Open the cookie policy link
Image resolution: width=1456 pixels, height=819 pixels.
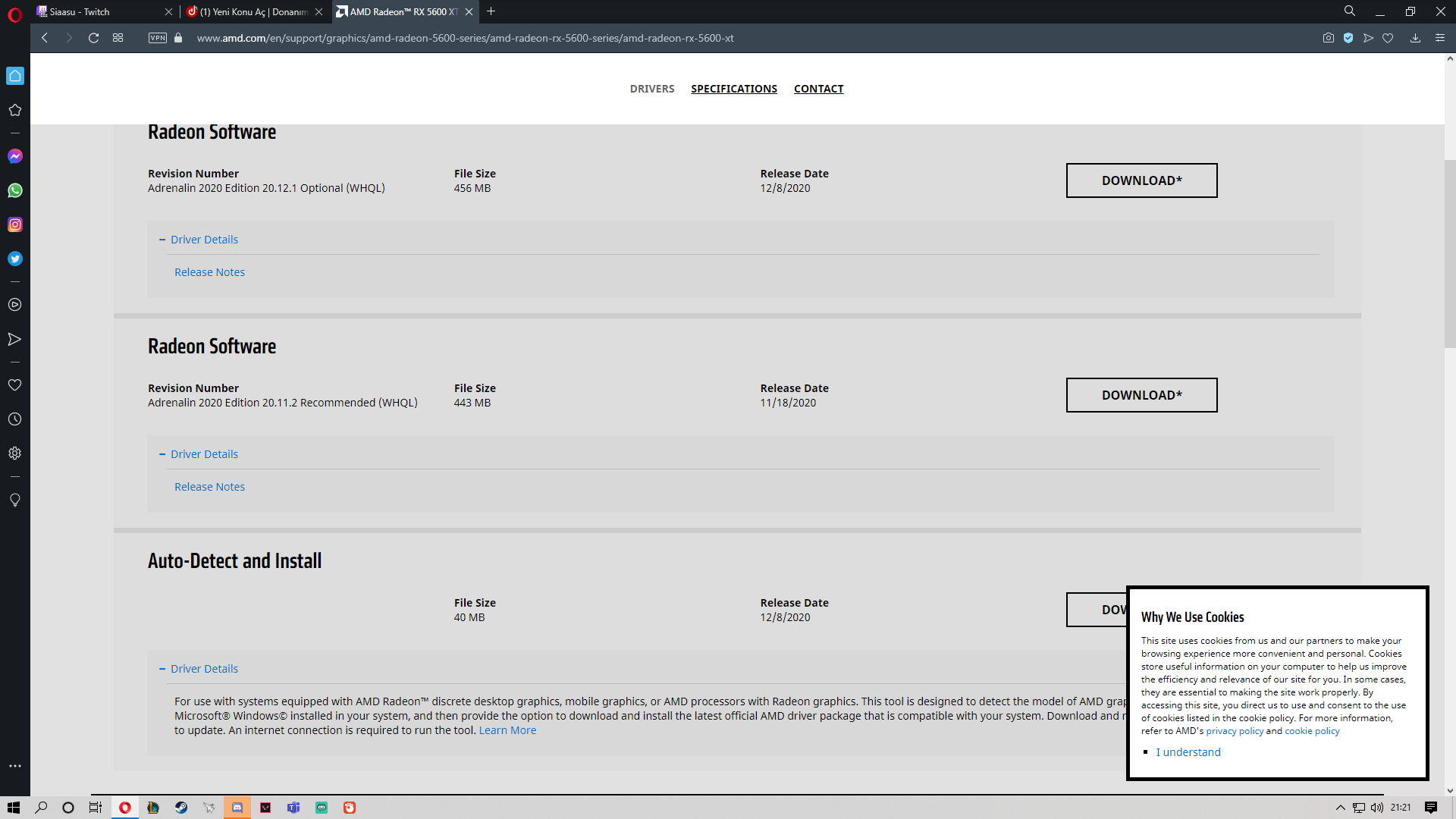tap(1312, 731)
